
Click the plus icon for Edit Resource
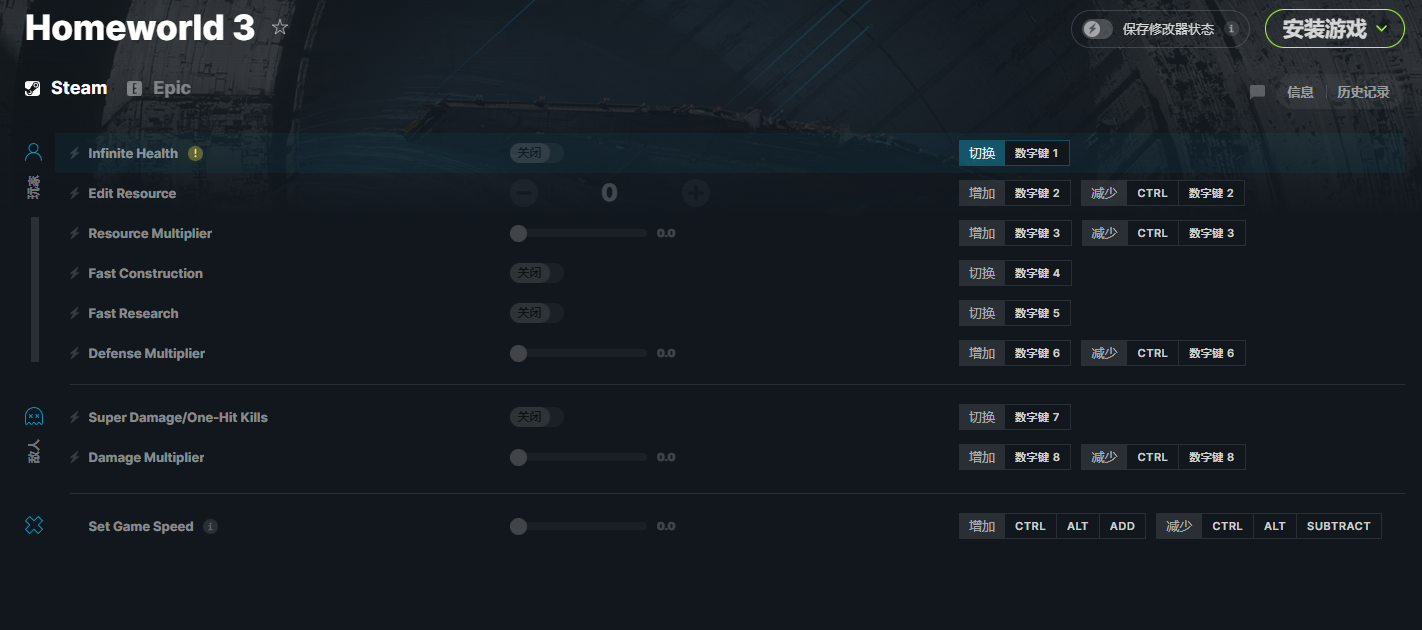(x=696, y=193)
